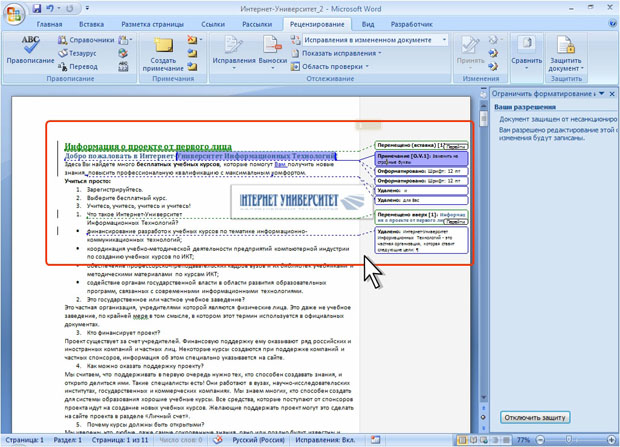Open the Разметка страницы tab
Image resolution: width=620 pixels, height=447 pixels.
(x=152, y=24)
